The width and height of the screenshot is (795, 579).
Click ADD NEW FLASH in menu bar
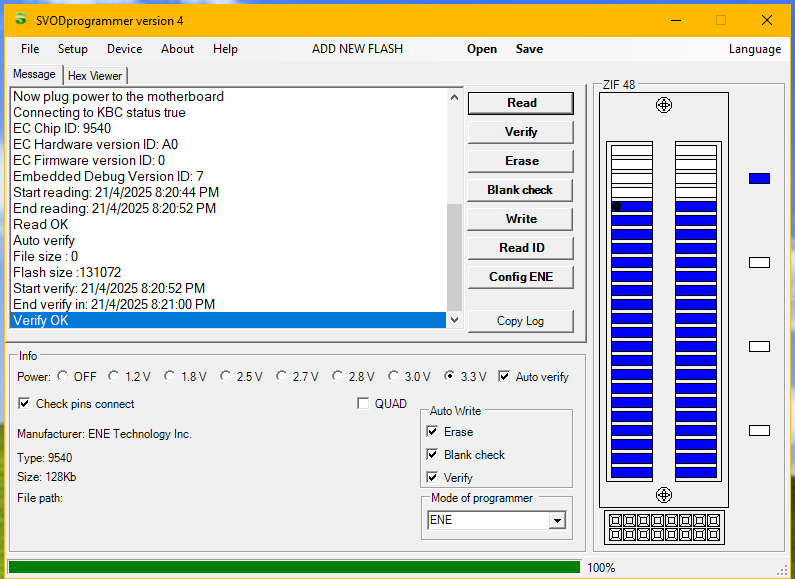click(x=357, y=49)
